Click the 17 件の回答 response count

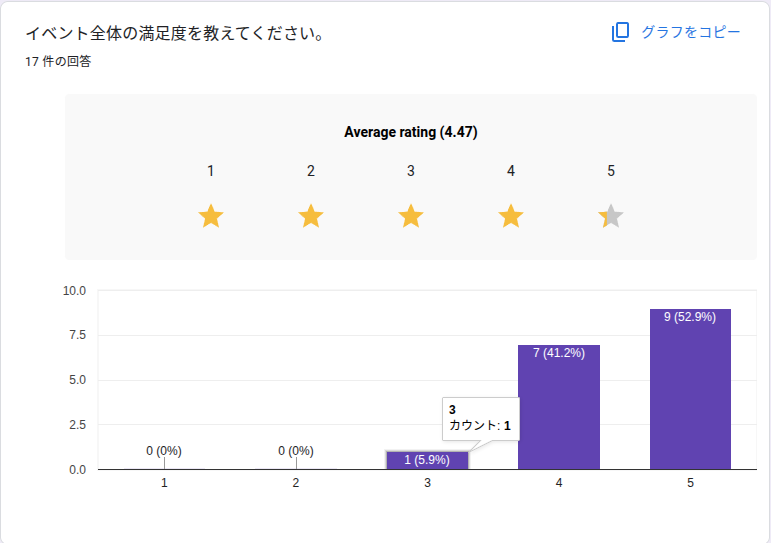(x=59, y=62)
